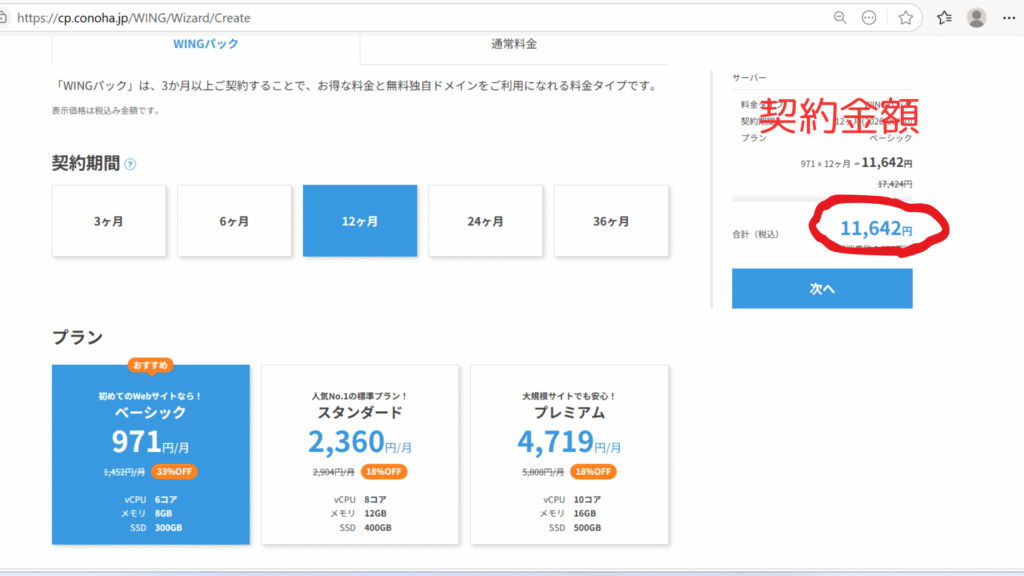Open the browser settings and more menu
1024x576 pixels.
pyautogui.click(x=1009, y=18)
